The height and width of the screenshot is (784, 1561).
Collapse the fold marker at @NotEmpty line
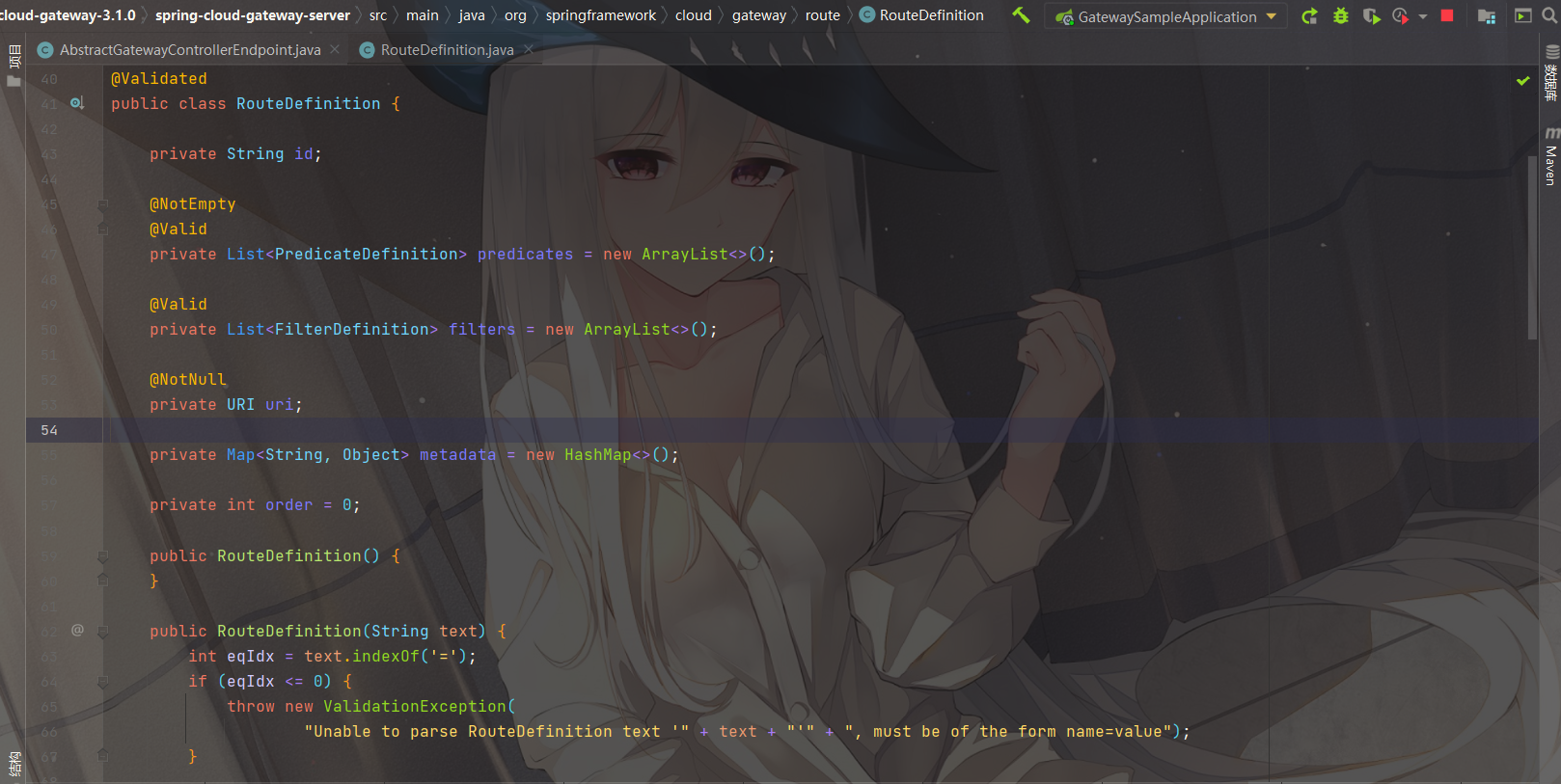tap(102, 204)
